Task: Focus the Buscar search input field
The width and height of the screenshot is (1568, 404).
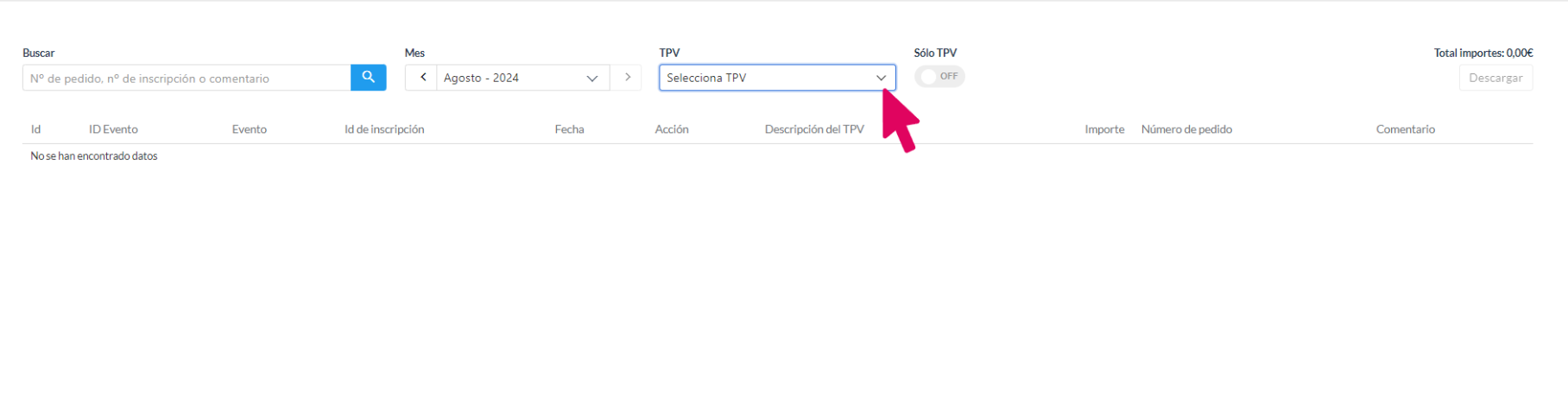Action: coord(187,78)
